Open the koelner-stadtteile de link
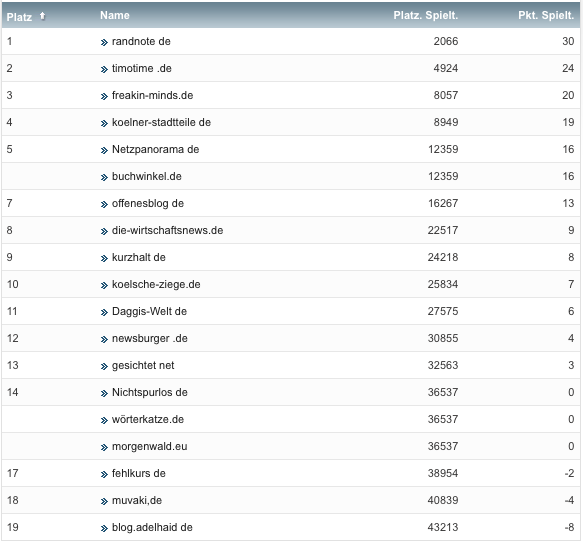 [x=161, y=122]
